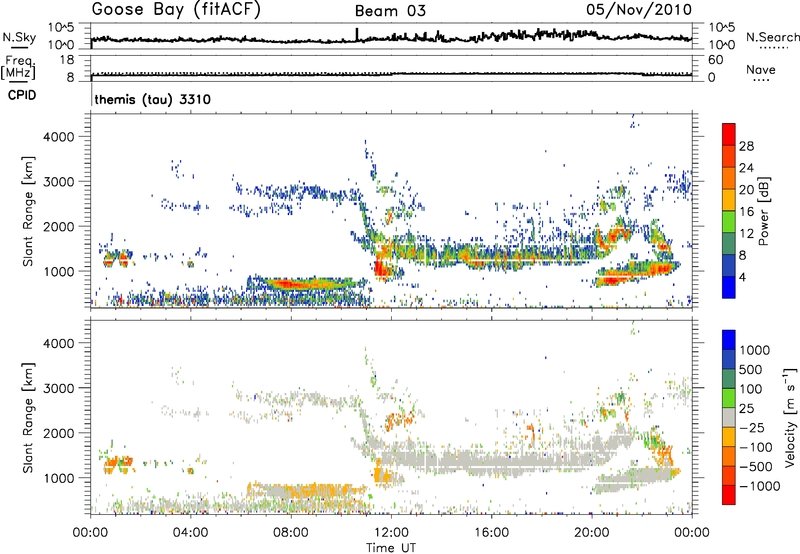The width and height of the screenshot is (800, 554).
Task: Click the "-500" label on Velocity scale
Action: point(756,466)
